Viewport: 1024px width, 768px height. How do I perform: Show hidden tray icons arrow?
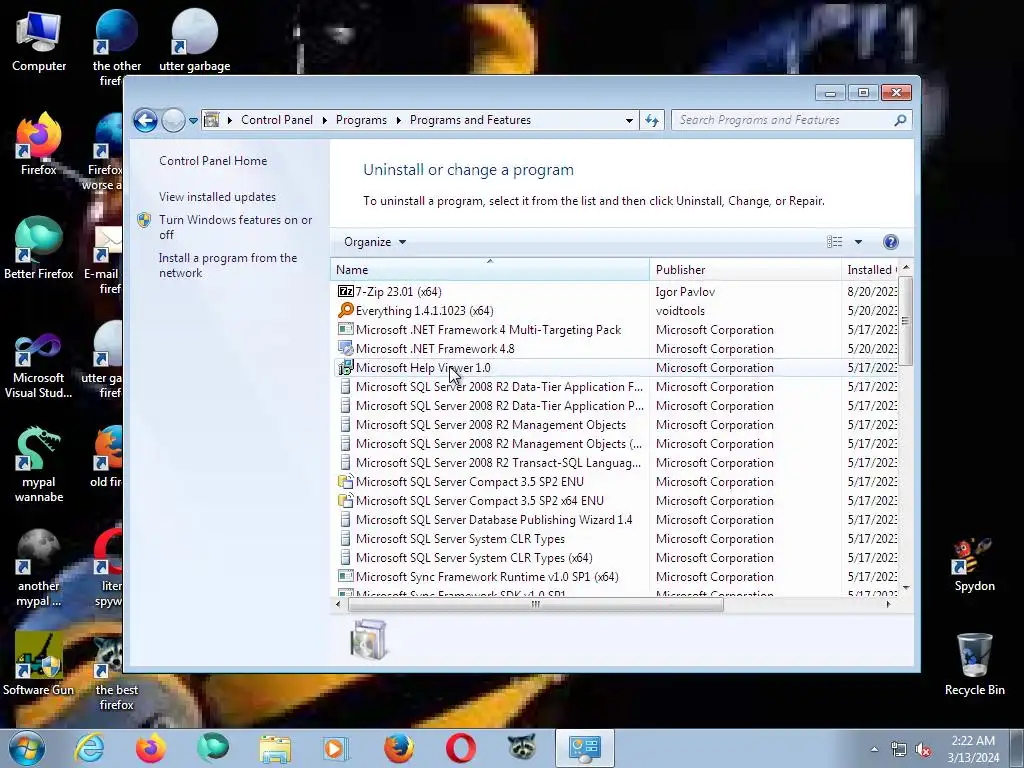874,749
